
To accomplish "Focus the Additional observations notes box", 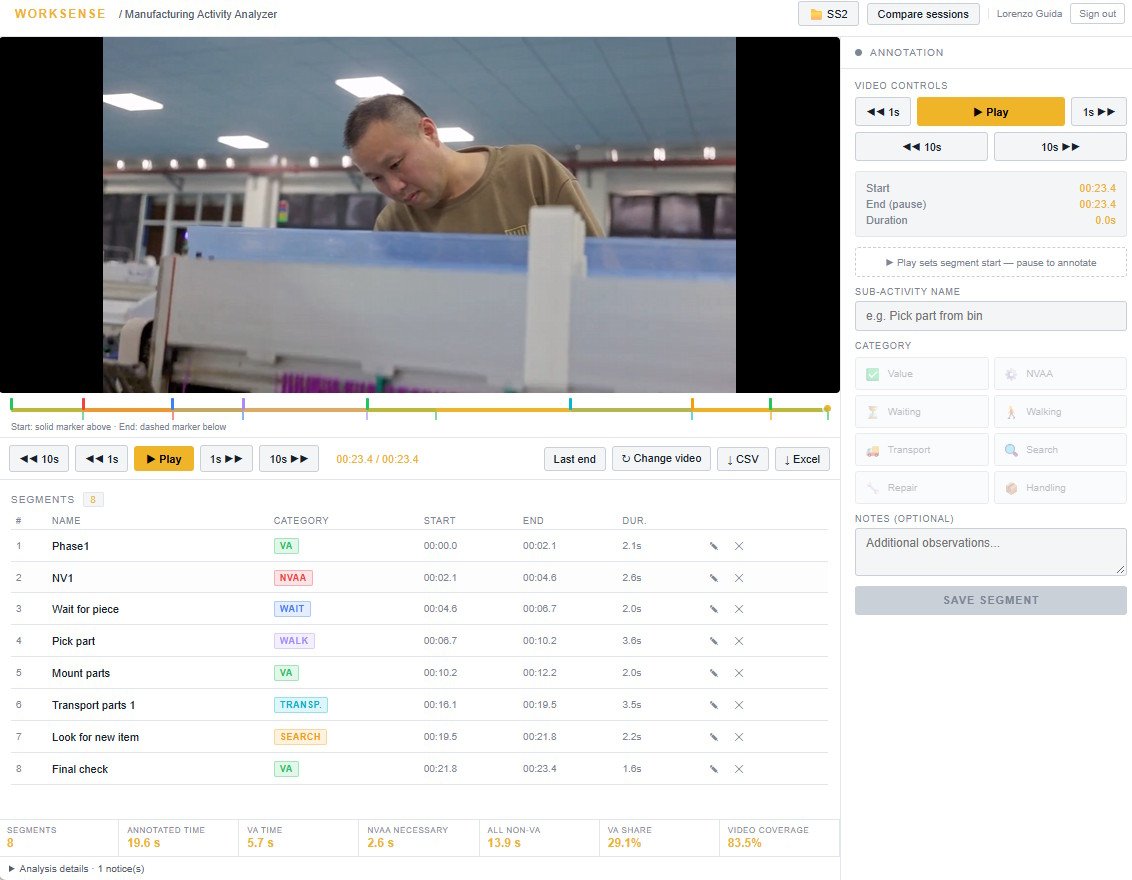I will click(990, 552).
